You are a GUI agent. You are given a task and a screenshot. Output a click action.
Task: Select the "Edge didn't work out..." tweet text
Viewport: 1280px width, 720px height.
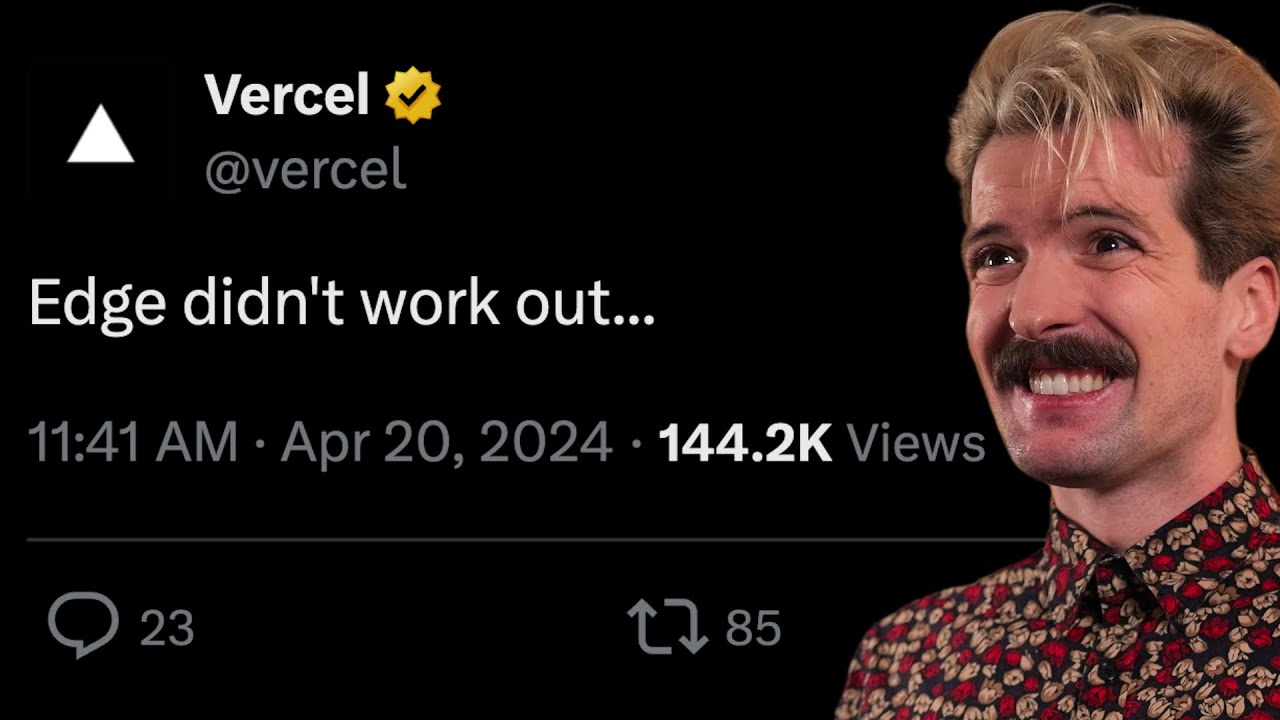tap(342, 301)
